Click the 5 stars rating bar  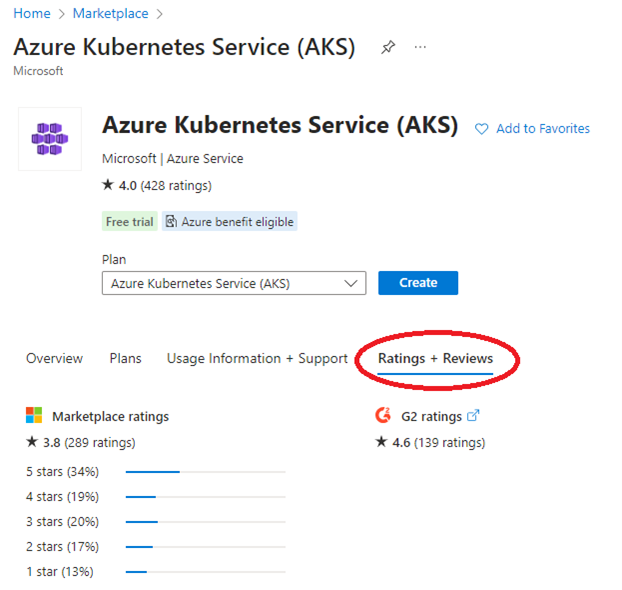click(205, 471)
